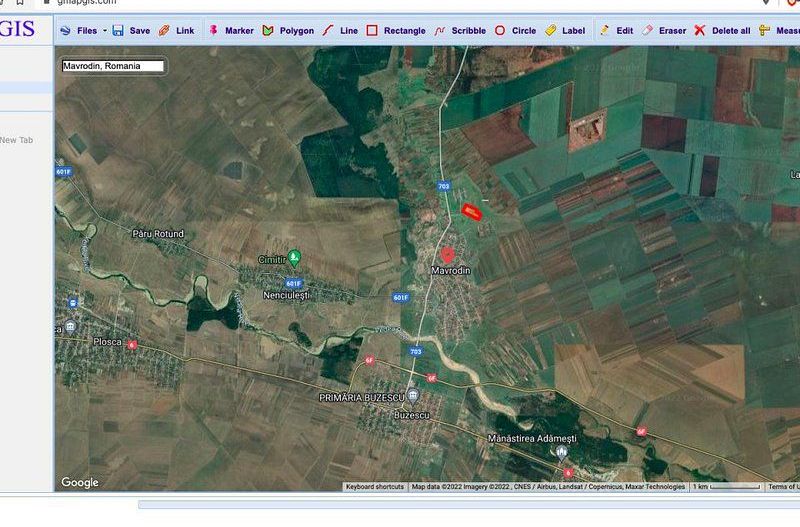This screenshot has height=527, width=800.
Task: Click the Polygon label in toolbar
Action: pos(297,31)
